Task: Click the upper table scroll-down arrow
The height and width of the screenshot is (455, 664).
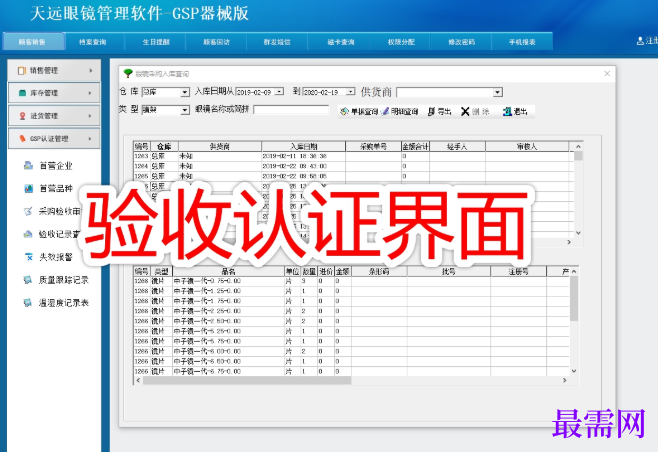Action: coord(578,233)
